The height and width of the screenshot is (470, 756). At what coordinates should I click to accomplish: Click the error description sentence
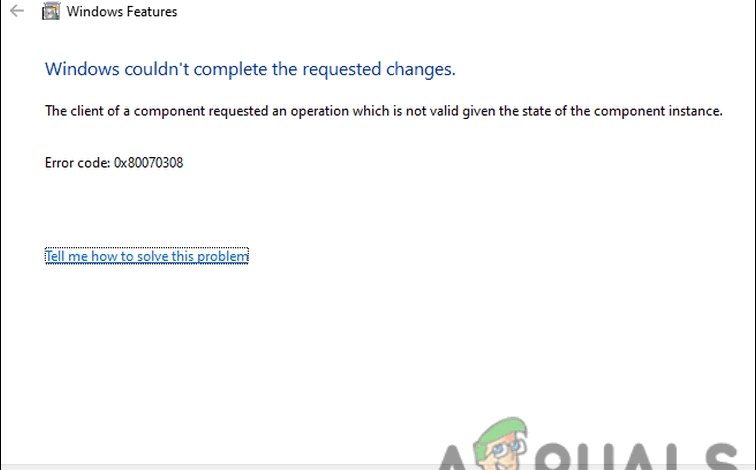click(383, 111)
